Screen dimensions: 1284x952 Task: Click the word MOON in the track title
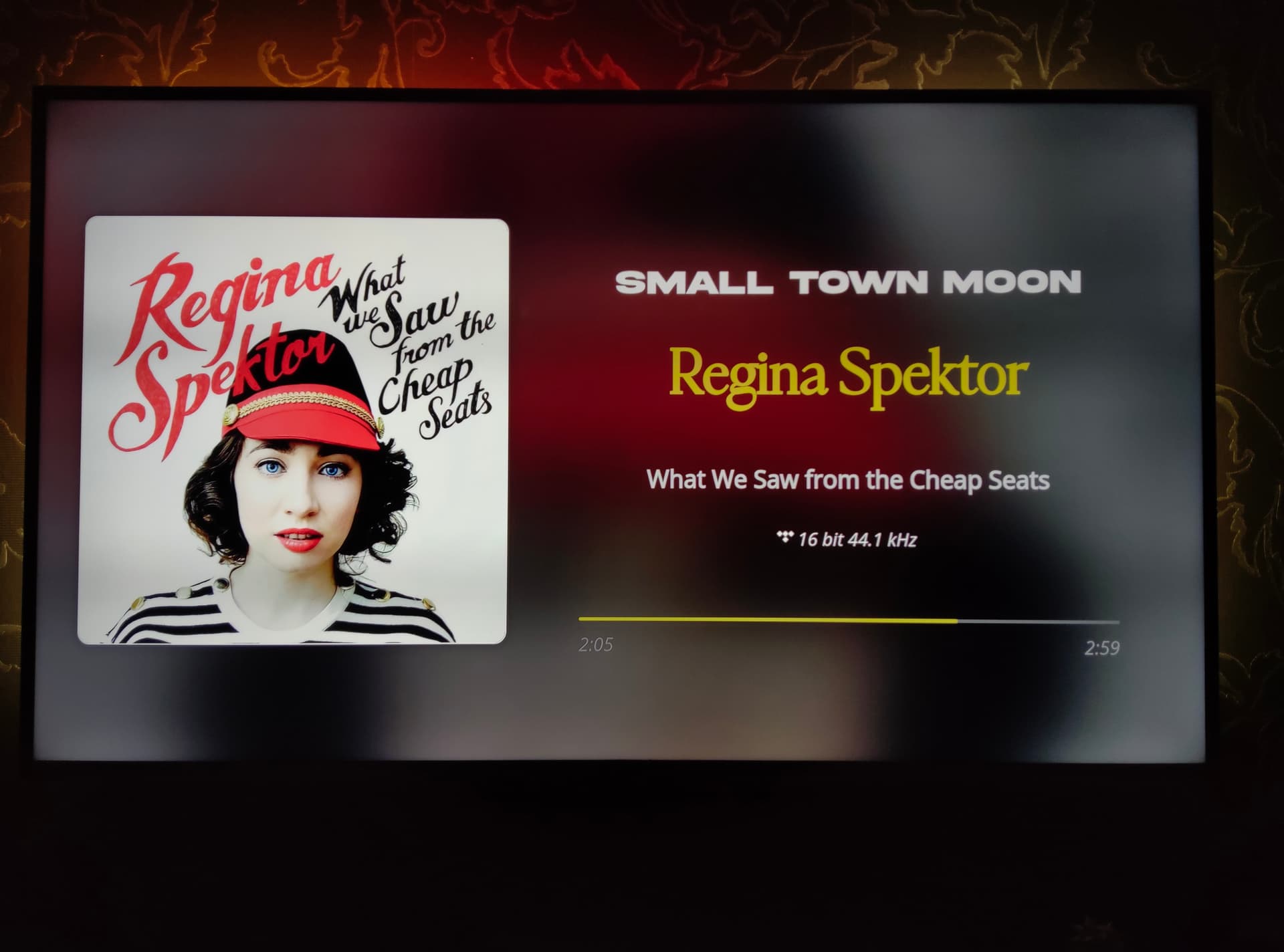coord(1012,282)
